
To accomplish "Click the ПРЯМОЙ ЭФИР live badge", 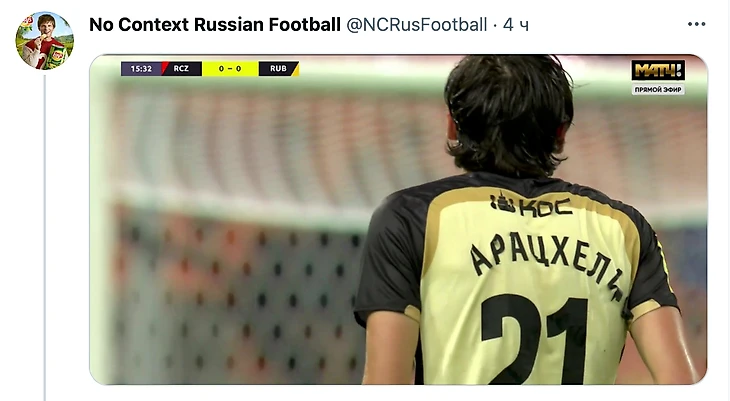I will click(x=658, y=89).
